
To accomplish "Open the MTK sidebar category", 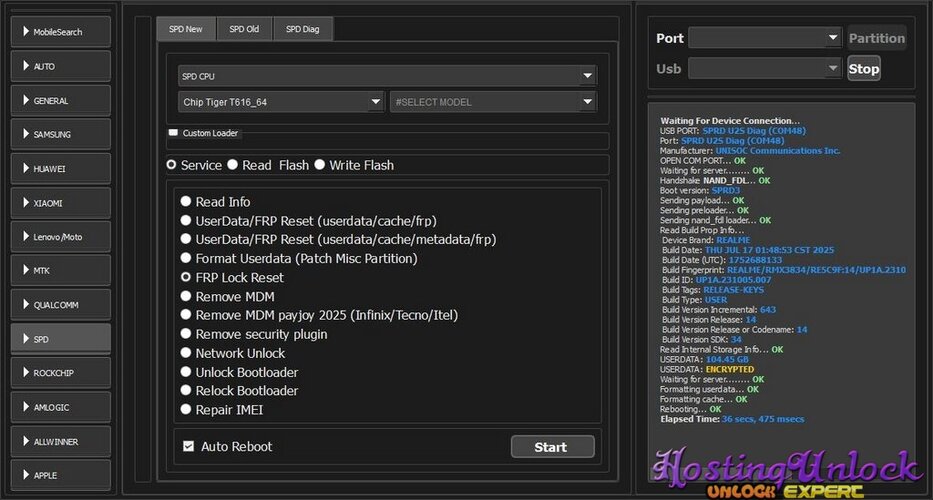I will (60, 271).
